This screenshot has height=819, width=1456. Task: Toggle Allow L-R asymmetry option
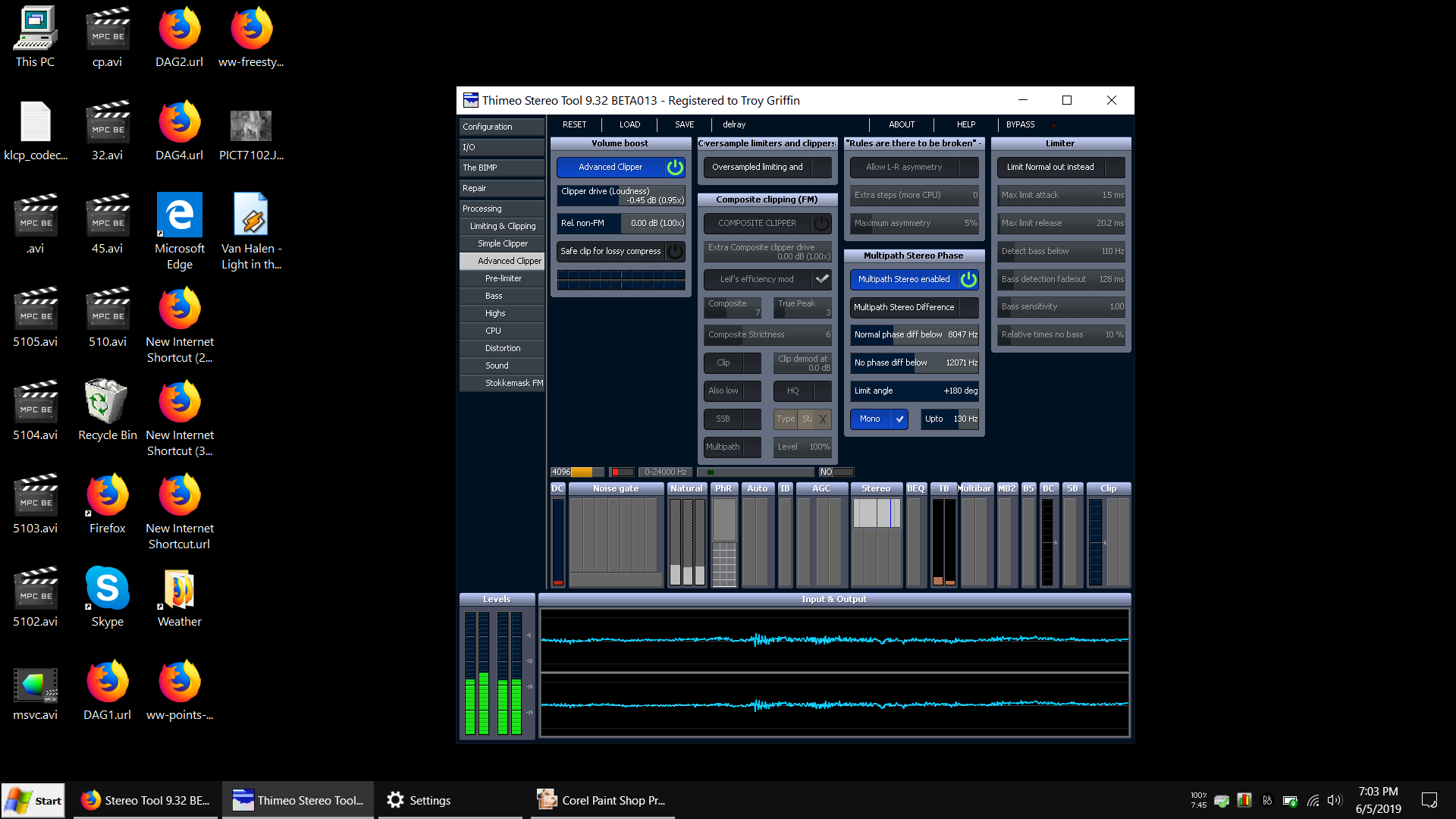coord(914,167)
